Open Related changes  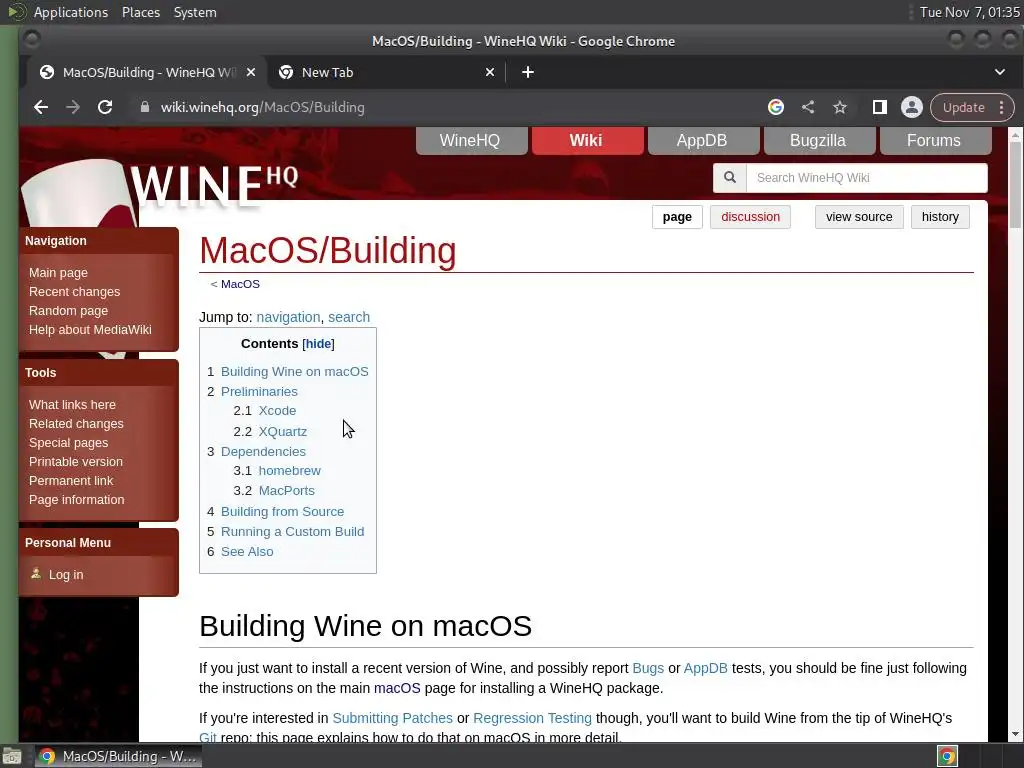tap(76, 424)
